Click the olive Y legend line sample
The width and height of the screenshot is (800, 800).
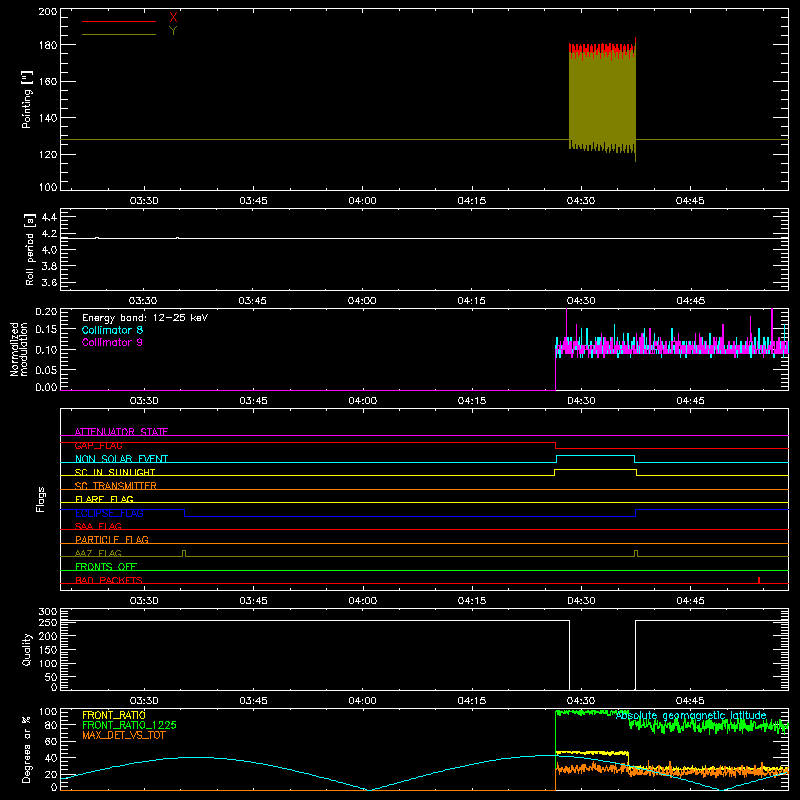(x=119, y=34)
